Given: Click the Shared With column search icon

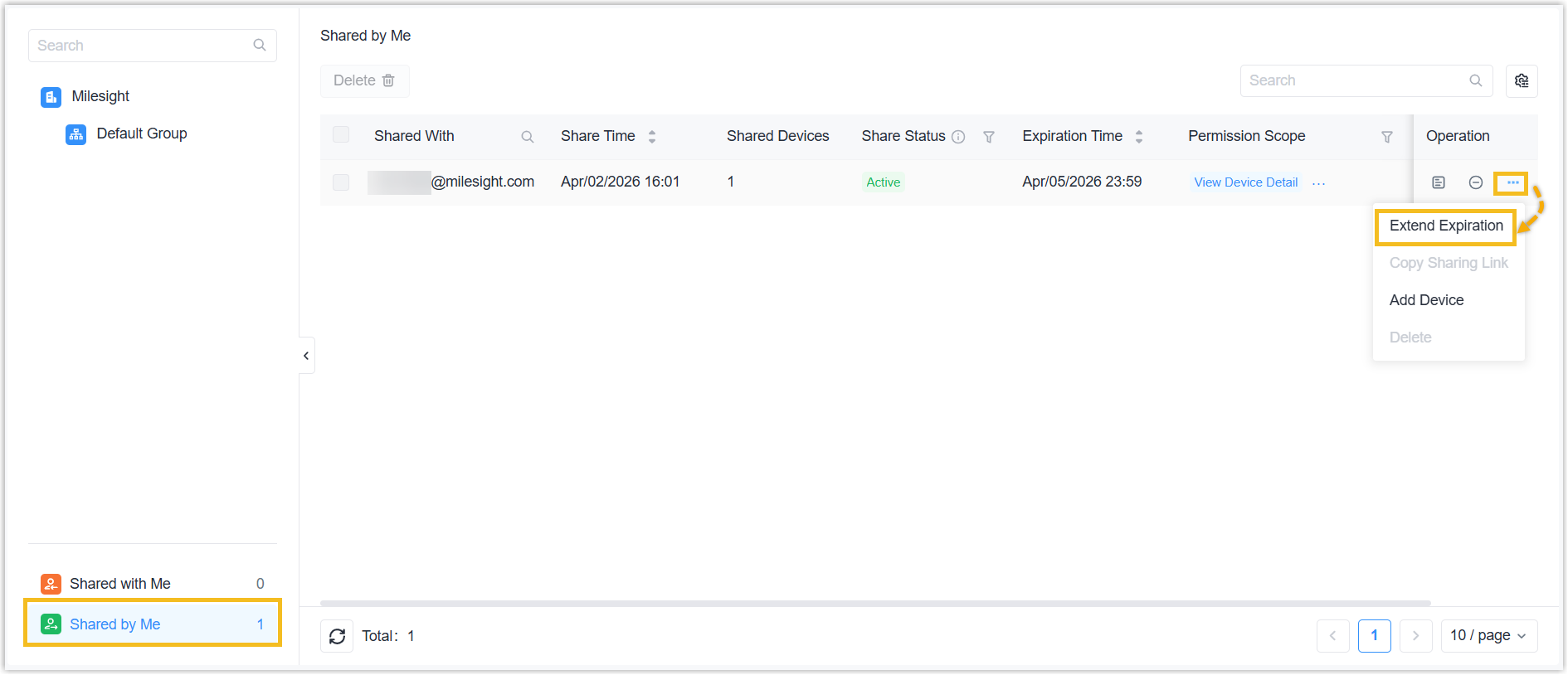Looking at the screenshot, I should (527, 137).
